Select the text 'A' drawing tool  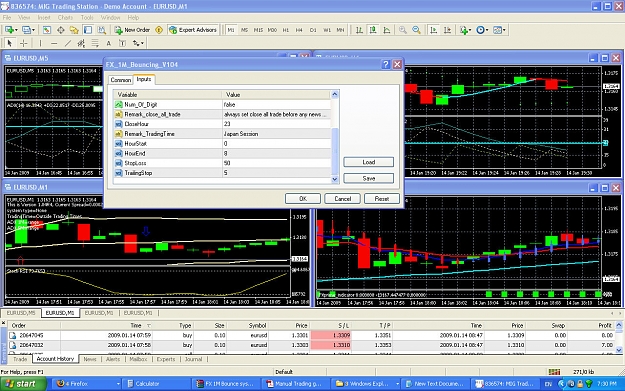(108, 43)
